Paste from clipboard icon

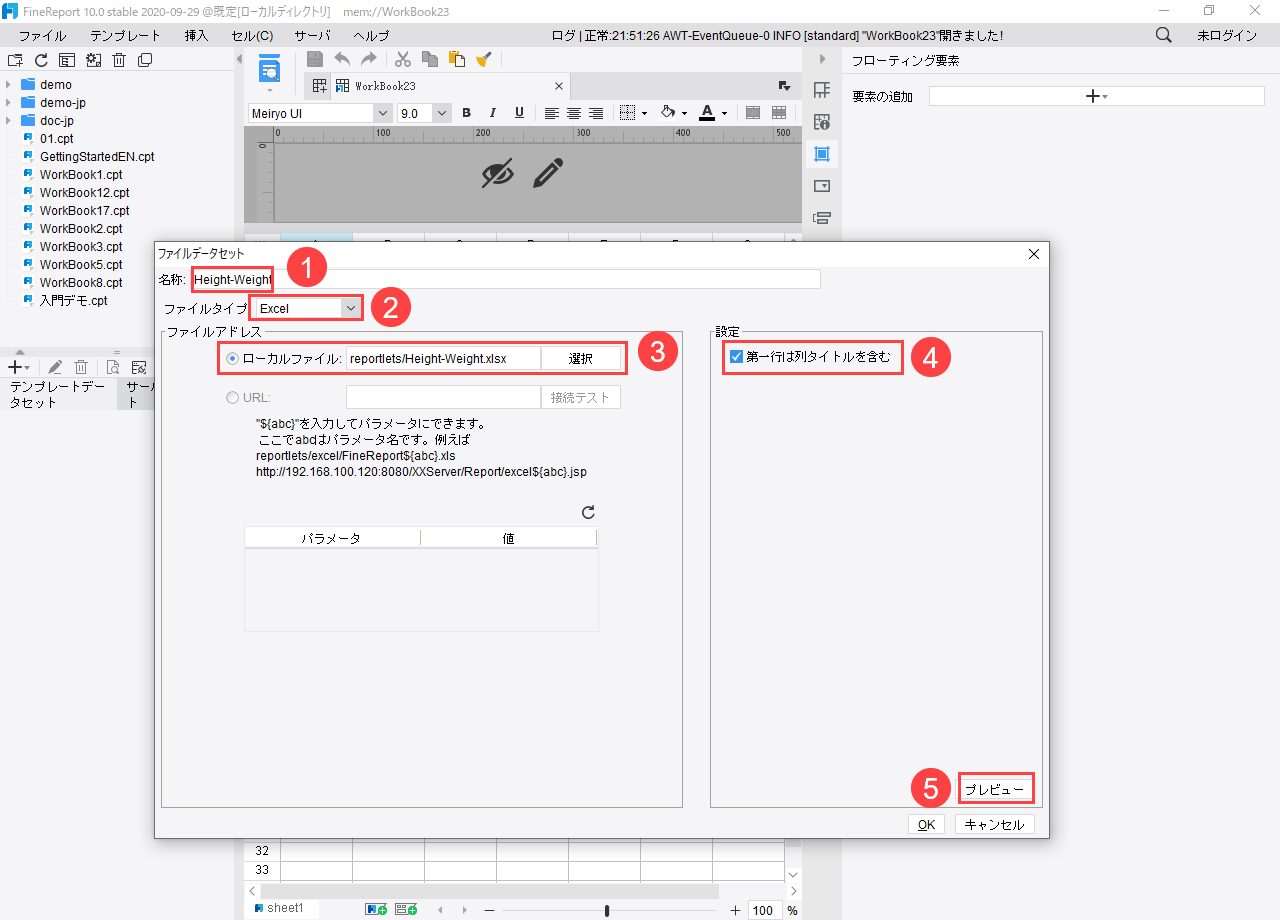click(x=457, y=59)
